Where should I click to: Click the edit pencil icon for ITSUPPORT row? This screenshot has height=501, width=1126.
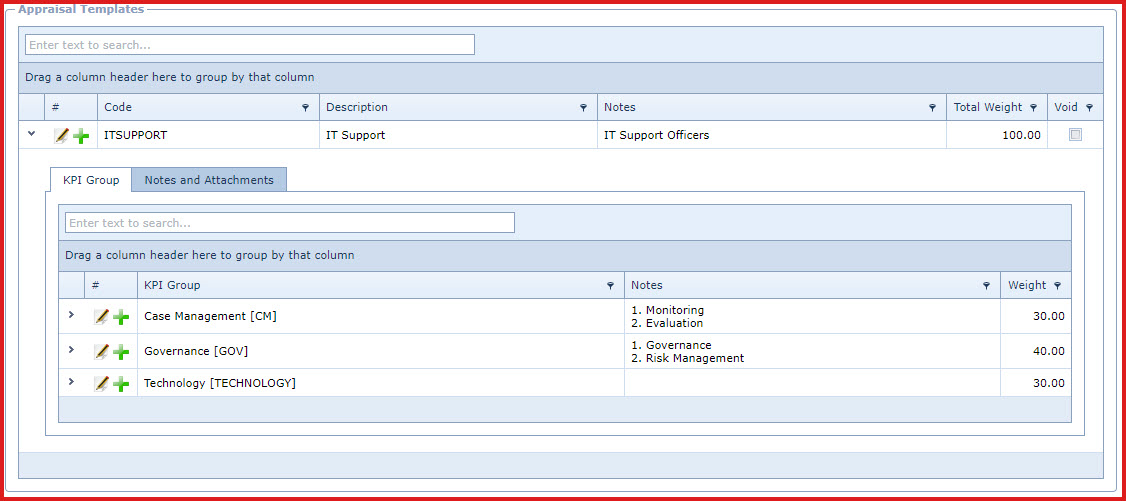(62, 135)
